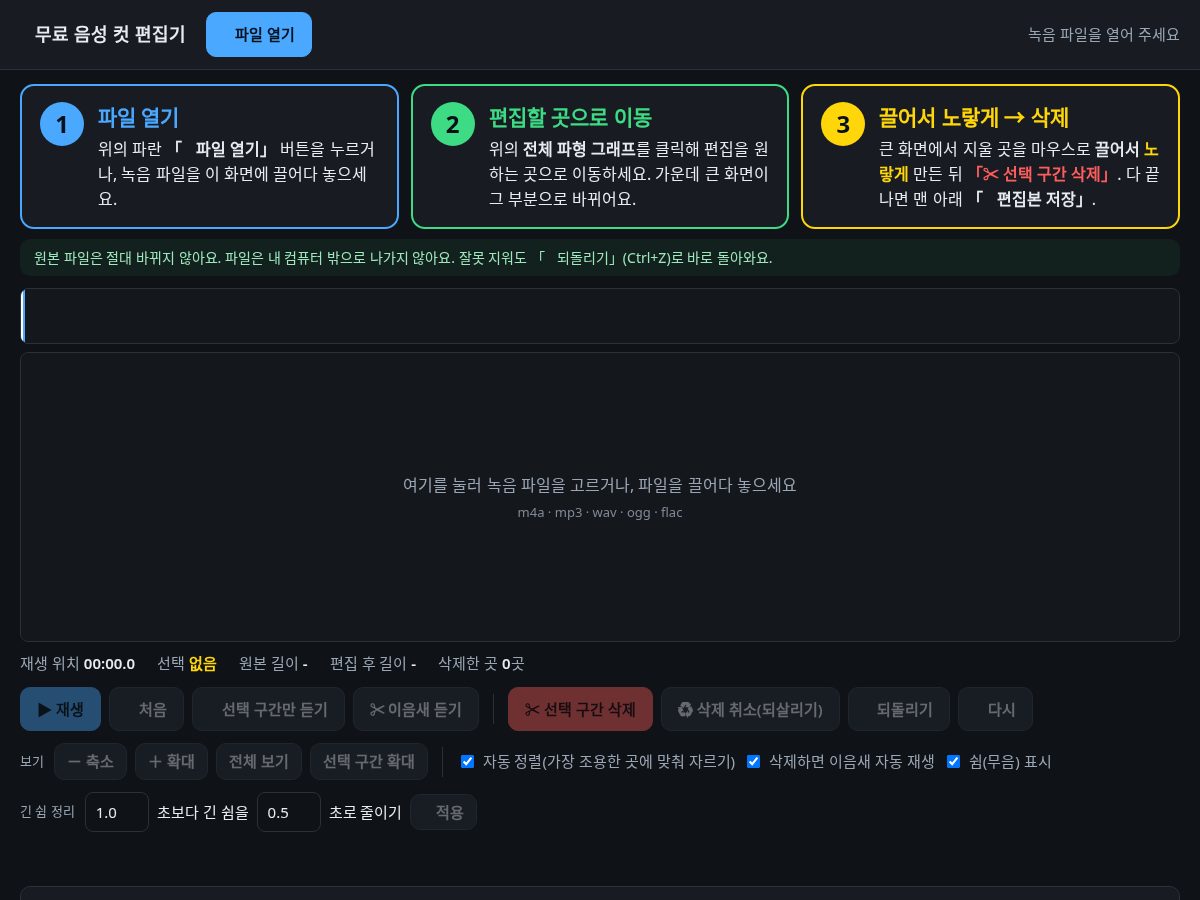Click the recycle icon in 삭제 취소
The height and width of the screenshot is (900, 1200).
685,709
